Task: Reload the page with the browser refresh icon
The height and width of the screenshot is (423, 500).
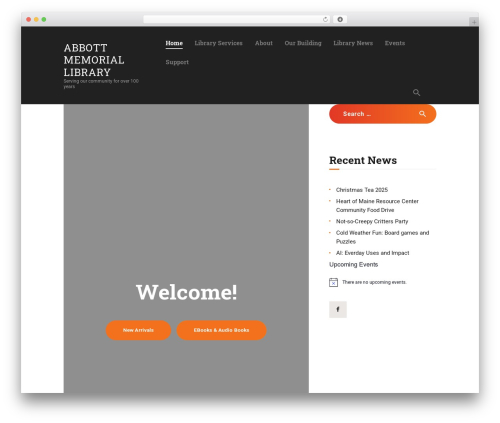Action: 325,19
